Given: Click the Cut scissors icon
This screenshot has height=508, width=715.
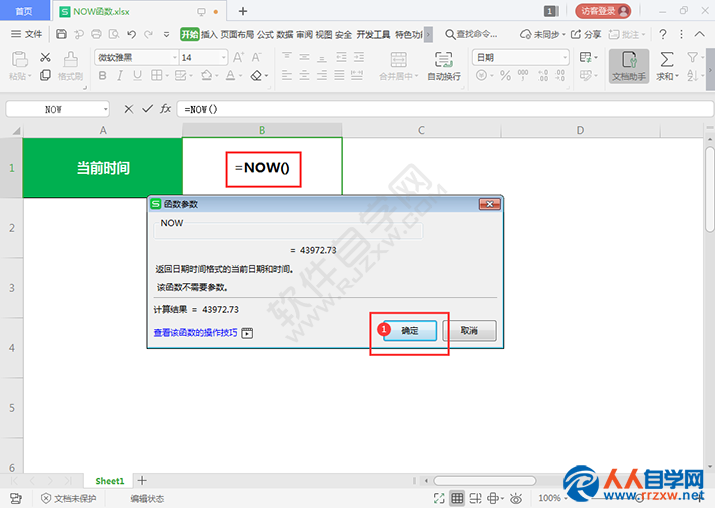Looking at the screenshot, I should point(45,57).
